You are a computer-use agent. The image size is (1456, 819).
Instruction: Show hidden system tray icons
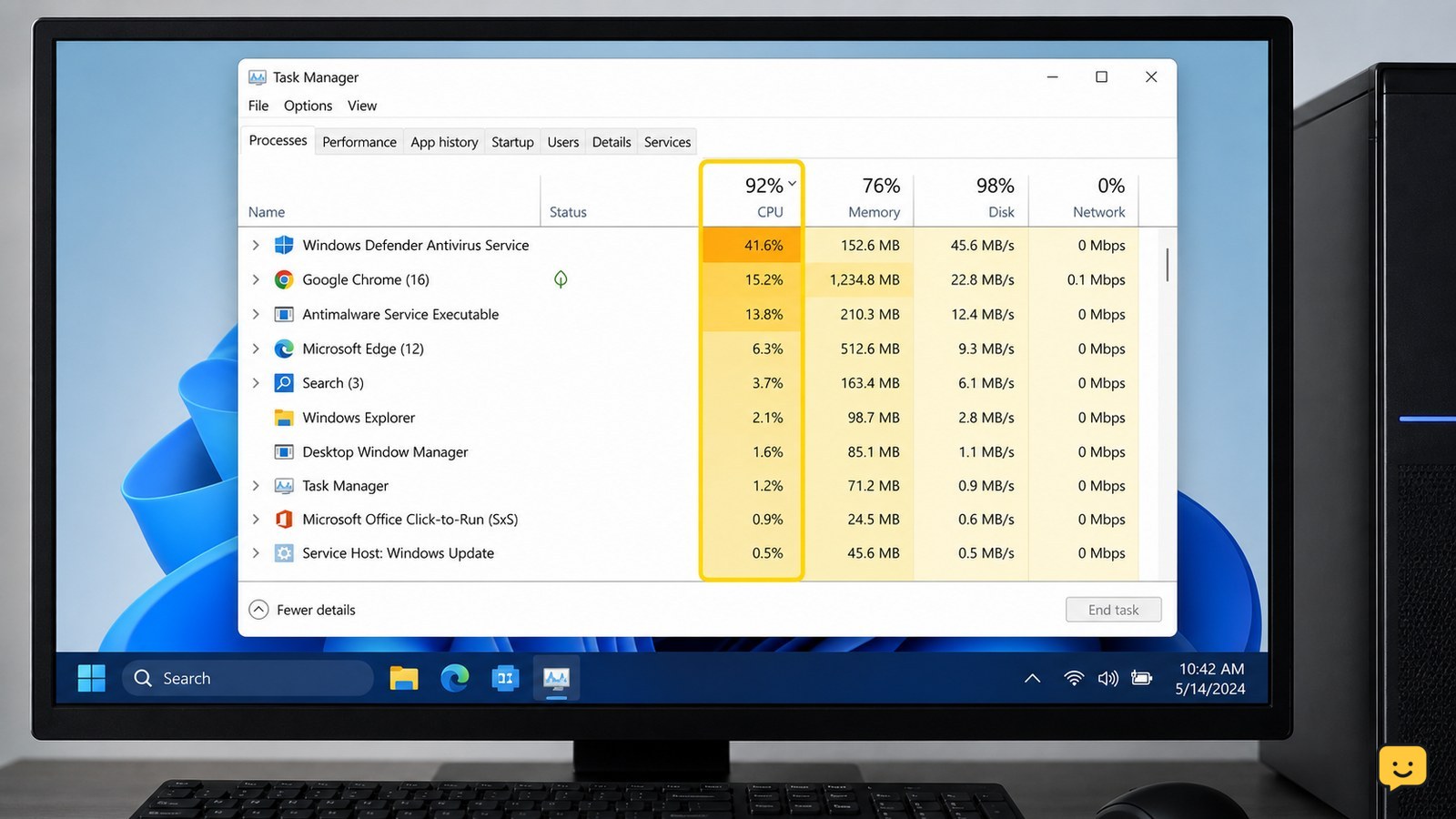pos(1032,678)
